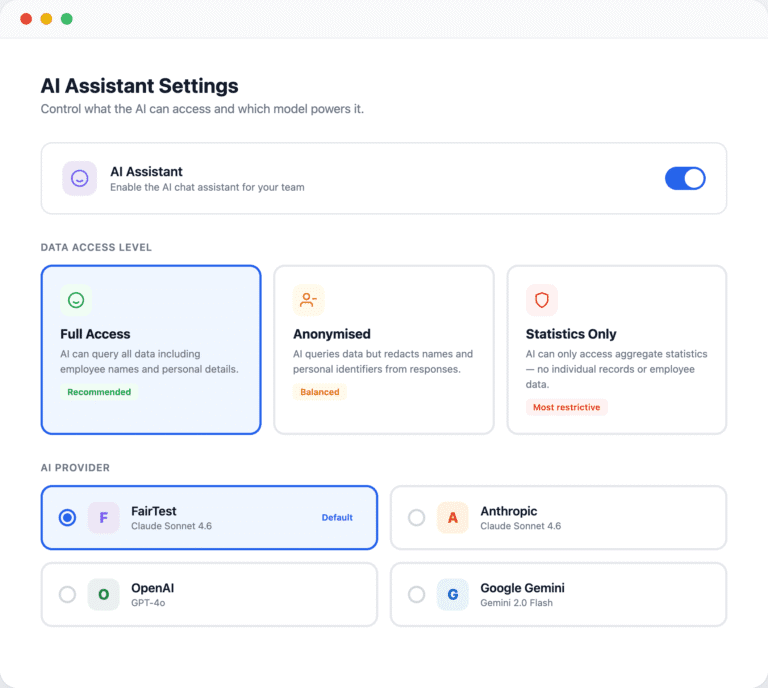Click the Google Gemini provider name
The width and height of the screenshot is (768, 688).
[x=522, y=588]
